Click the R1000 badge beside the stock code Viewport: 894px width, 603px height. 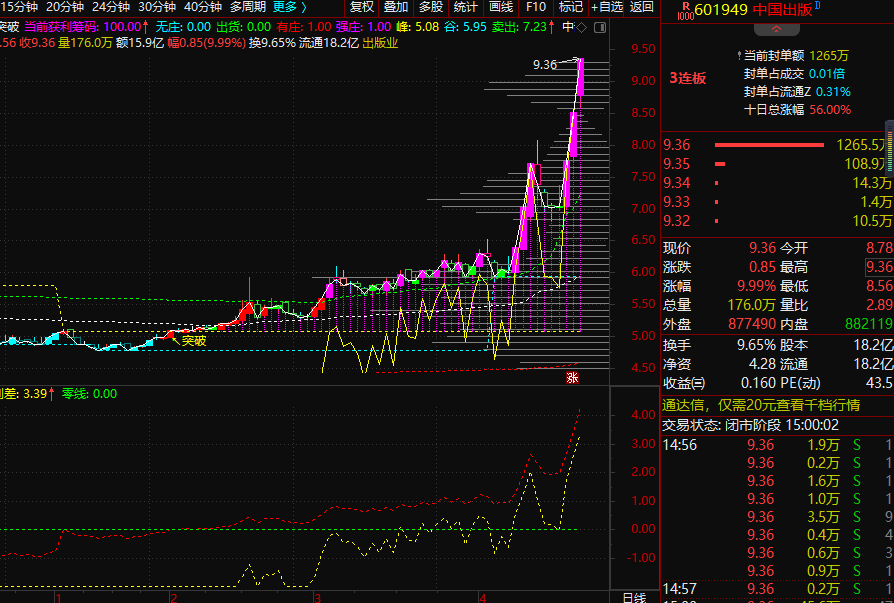[x=684, y=10]
